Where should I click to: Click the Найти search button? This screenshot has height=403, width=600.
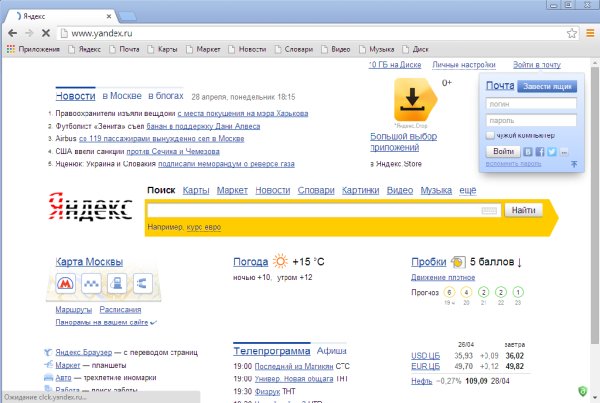(523, 210)
